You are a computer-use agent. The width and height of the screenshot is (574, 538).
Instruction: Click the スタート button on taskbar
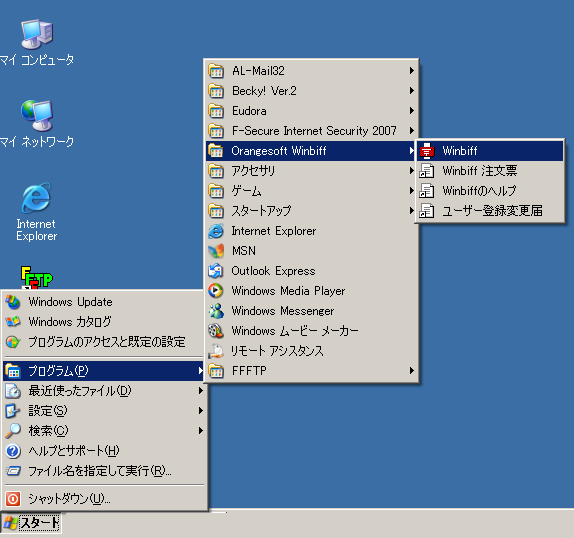click(31, 523)
